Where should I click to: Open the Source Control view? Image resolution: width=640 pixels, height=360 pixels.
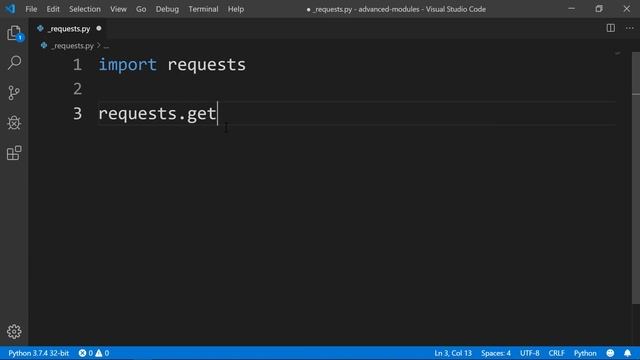pos(14,93)
